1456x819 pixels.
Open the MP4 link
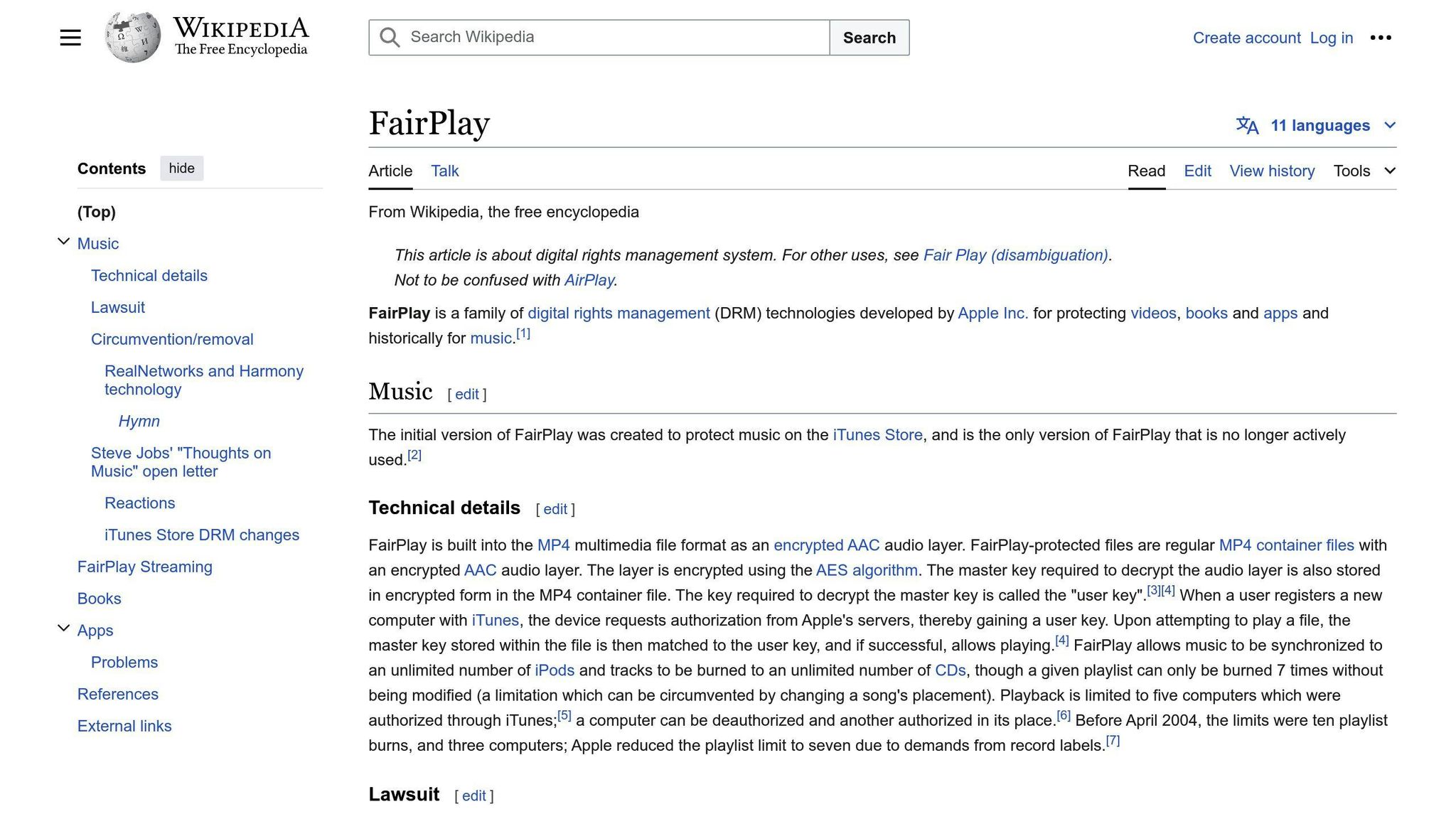[x=554, y=545]
